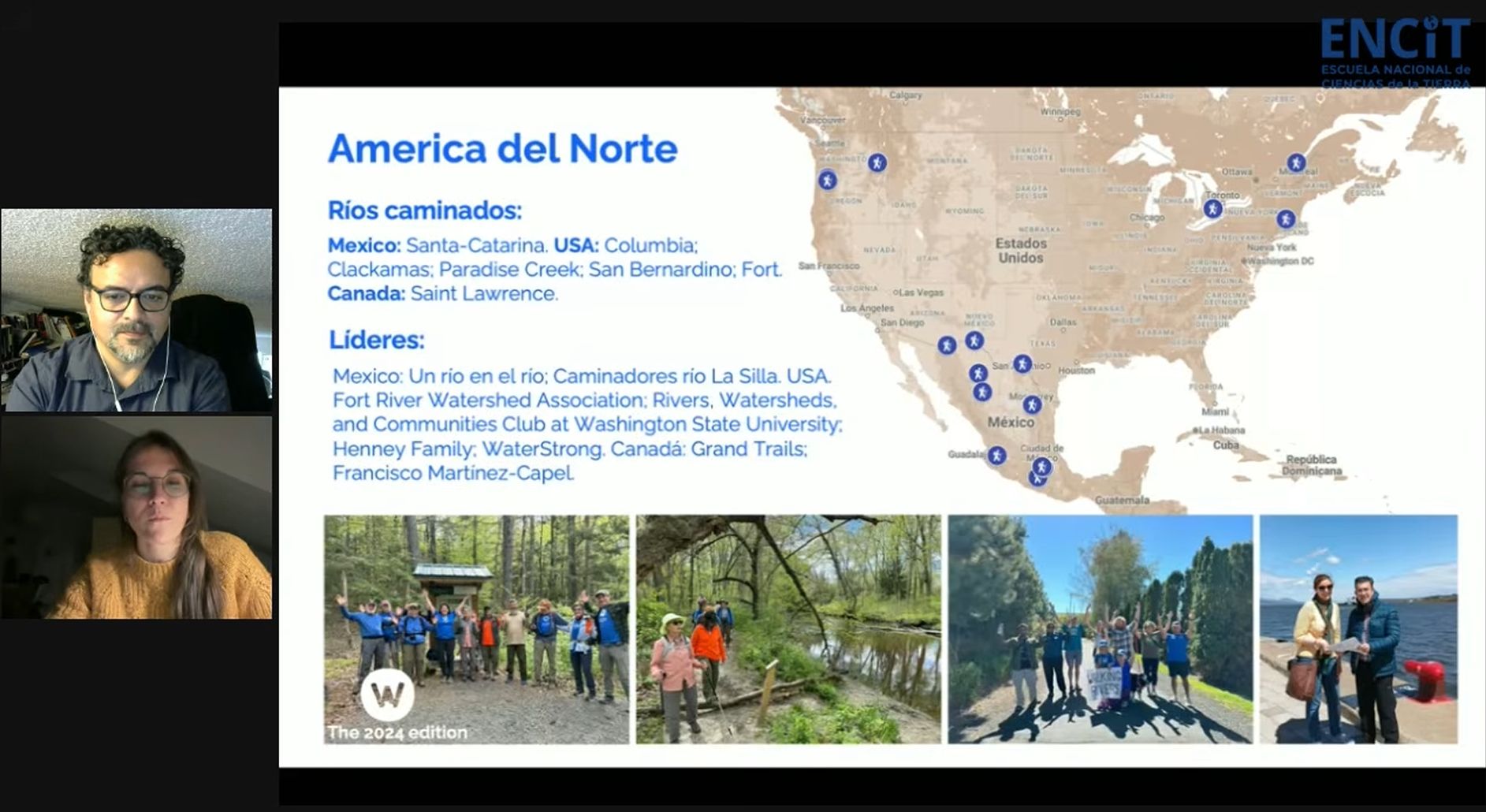Screen dimensions: 1486x812
Task: Click the map marker northeast of Nueva York
Action: pyautogui.click(x=1286, y=218)
